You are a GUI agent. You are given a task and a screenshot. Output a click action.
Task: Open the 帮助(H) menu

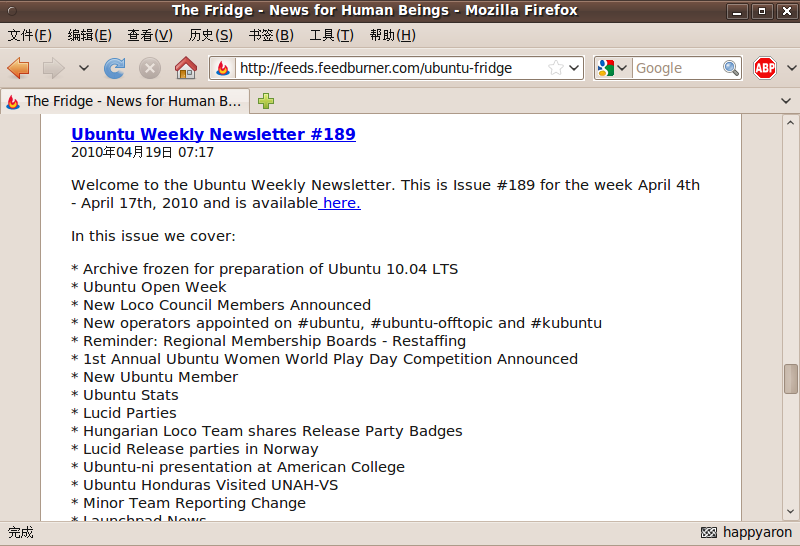tap(393, 35)
